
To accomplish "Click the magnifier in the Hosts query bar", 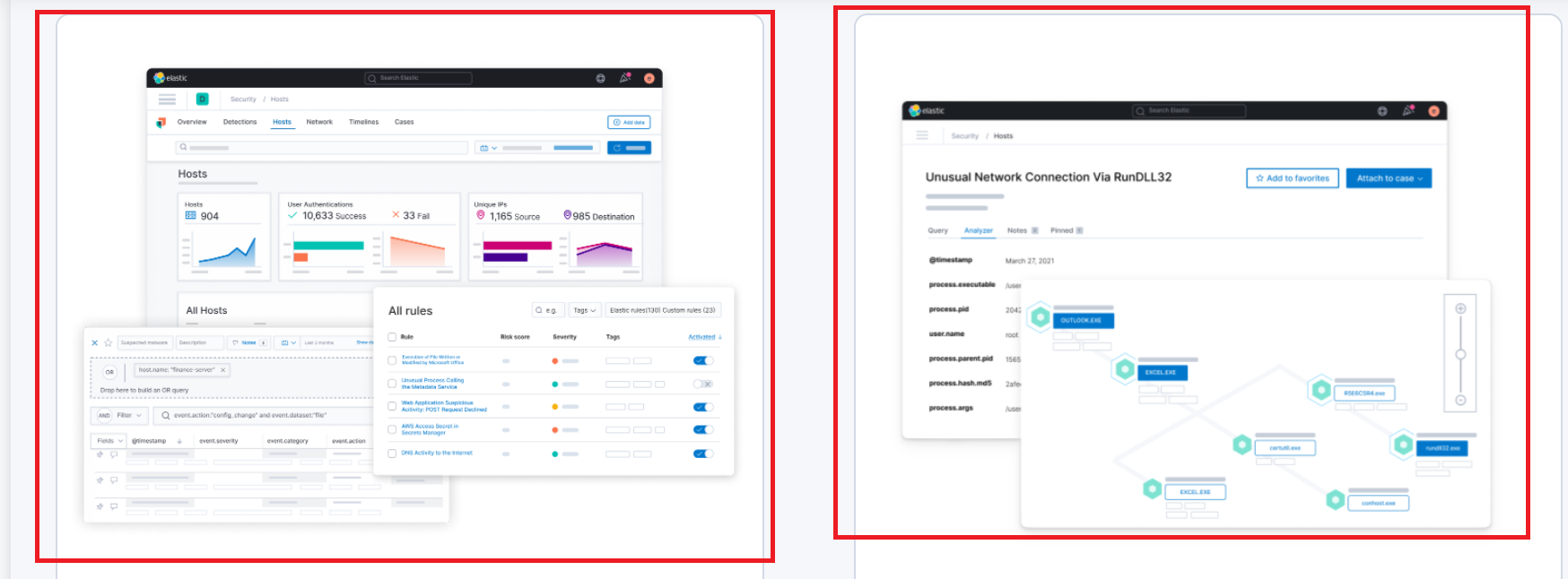I will point(183,147).
